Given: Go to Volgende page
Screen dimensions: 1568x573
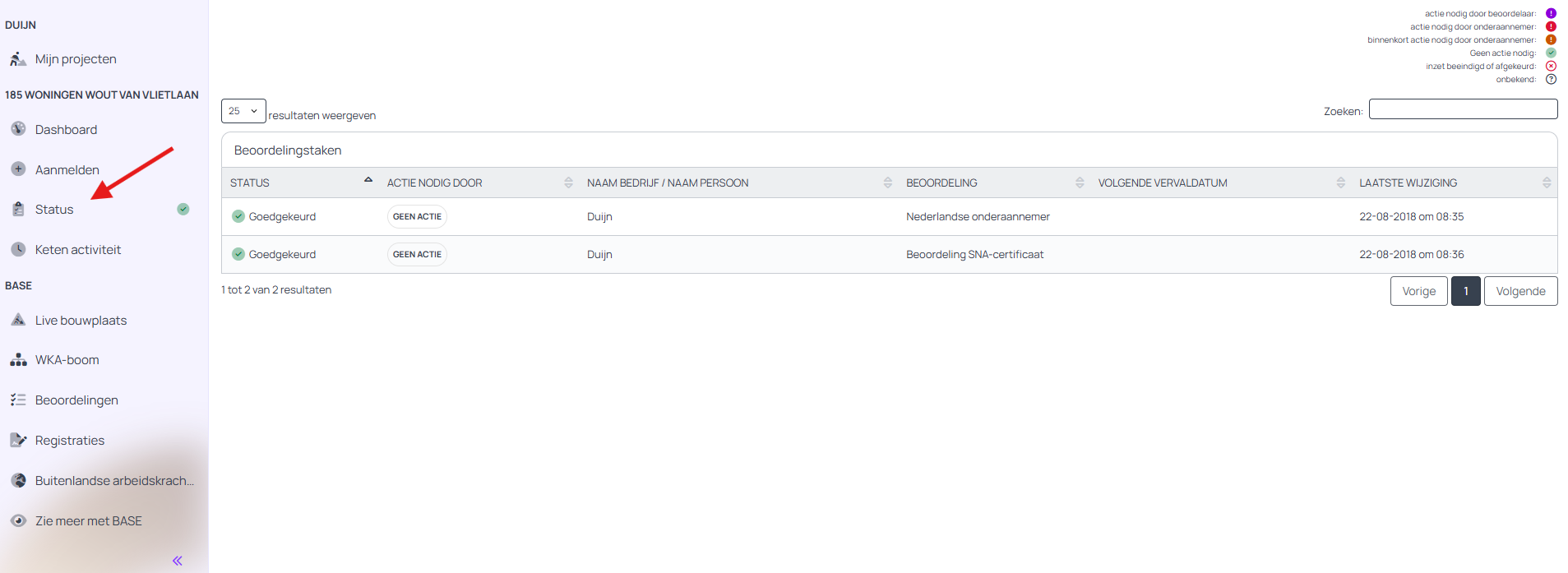Looking at the screenshot, I should pos(1519,291).
